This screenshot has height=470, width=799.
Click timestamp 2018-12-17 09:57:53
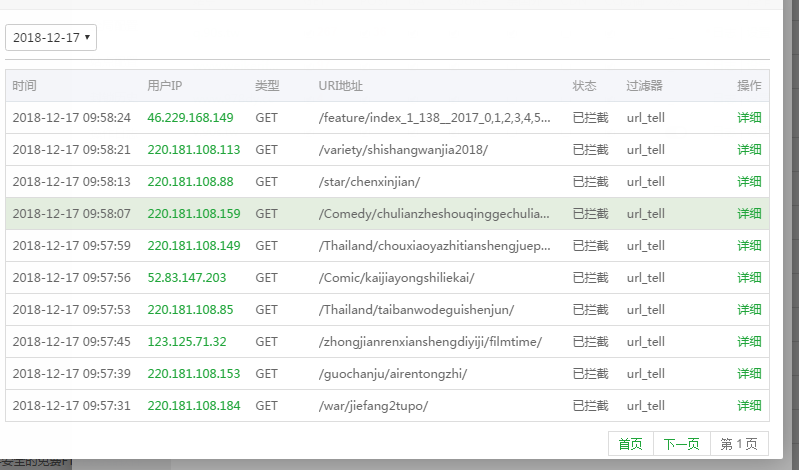click(x=72, y=310)
